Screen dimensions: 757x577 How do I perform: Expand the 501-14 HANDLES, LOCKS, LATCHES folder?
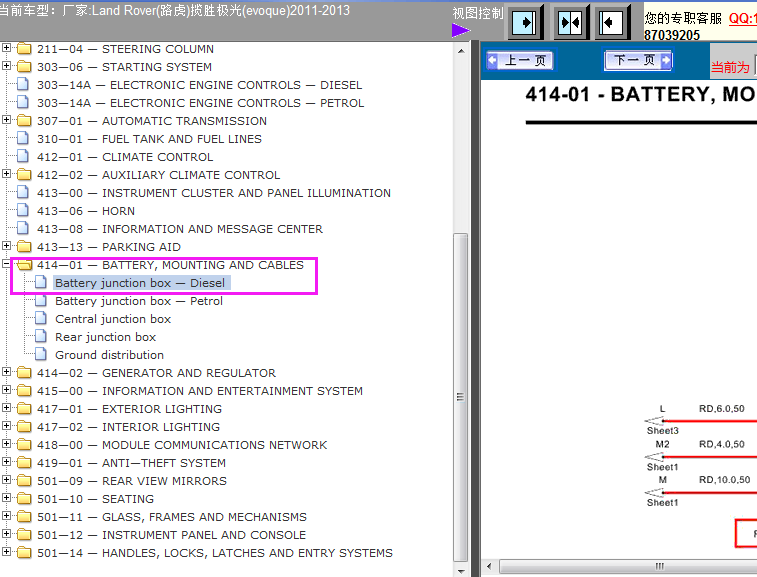tap(6, 552)
